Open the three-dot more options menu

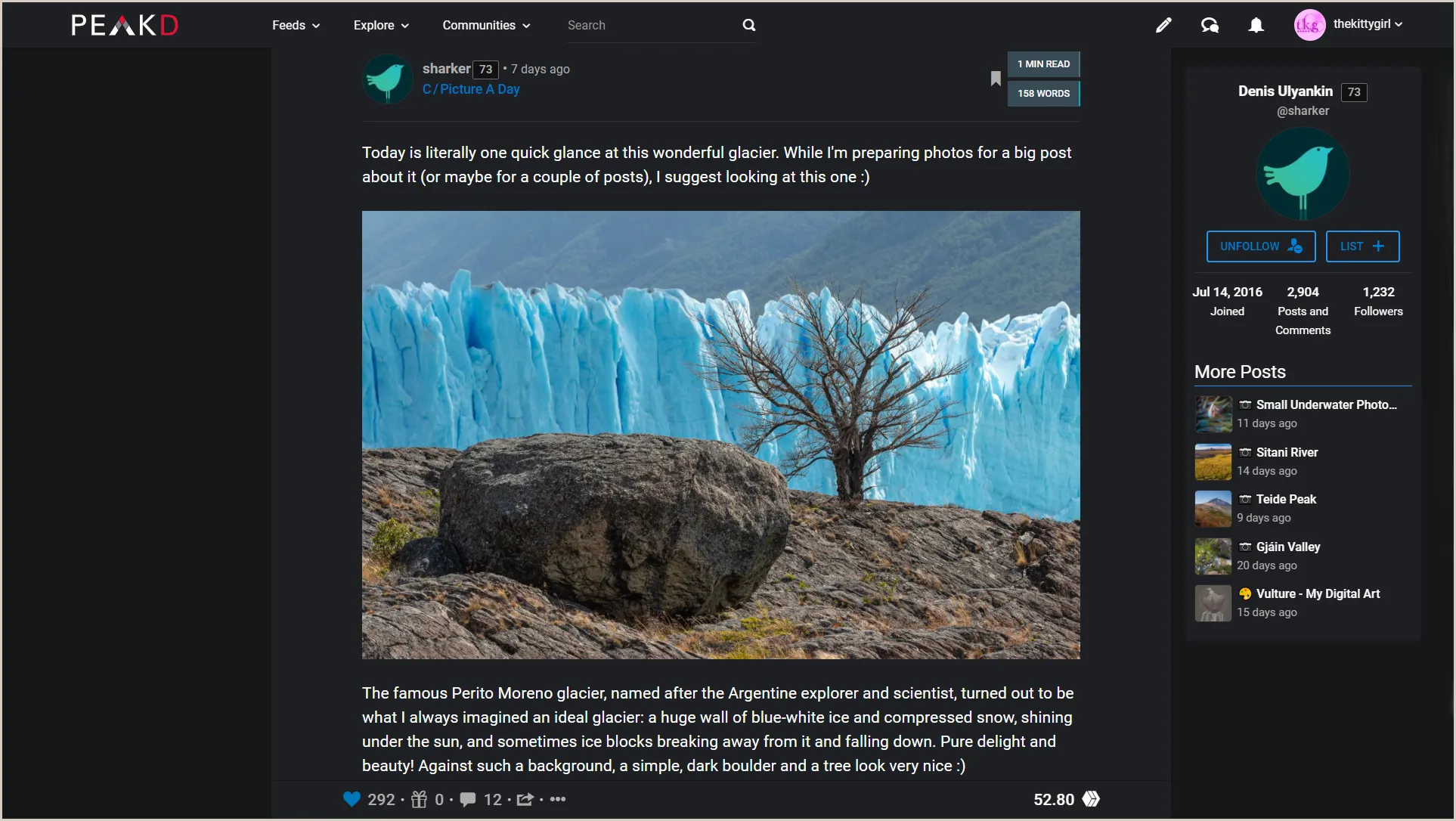point(558,799)
